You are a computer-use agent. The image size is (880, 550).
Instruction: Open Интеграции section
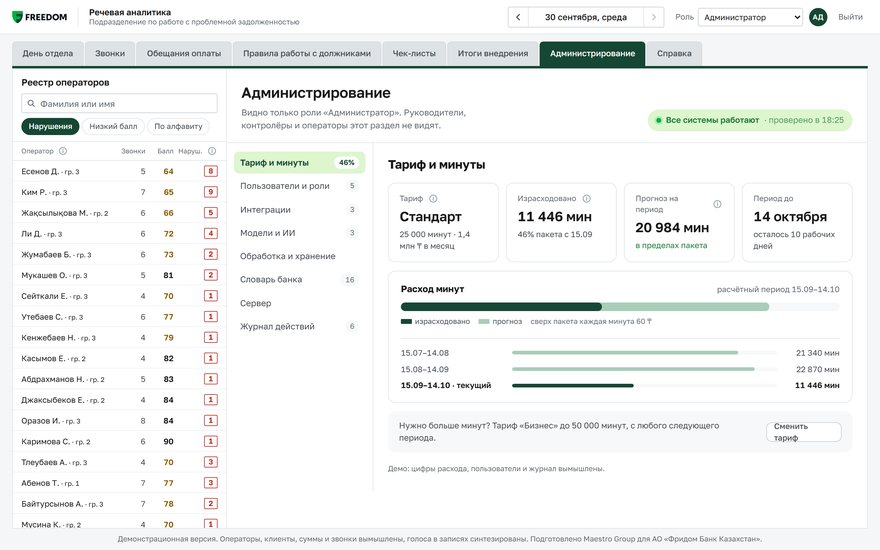(300, 209)
